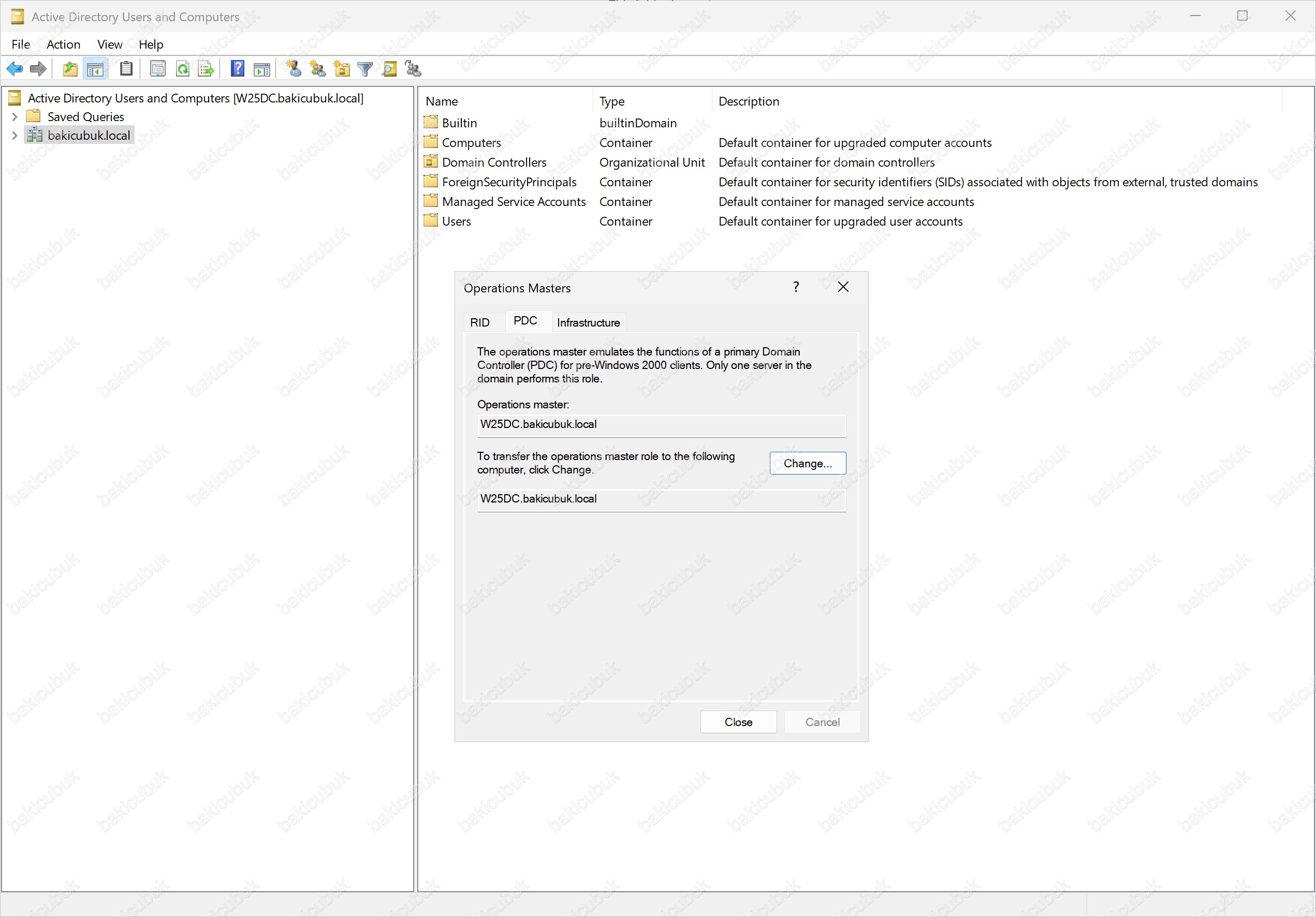The image size is (1316, 917).
Task: Maximize the Active Directory window
Action: click(1242, 16)
